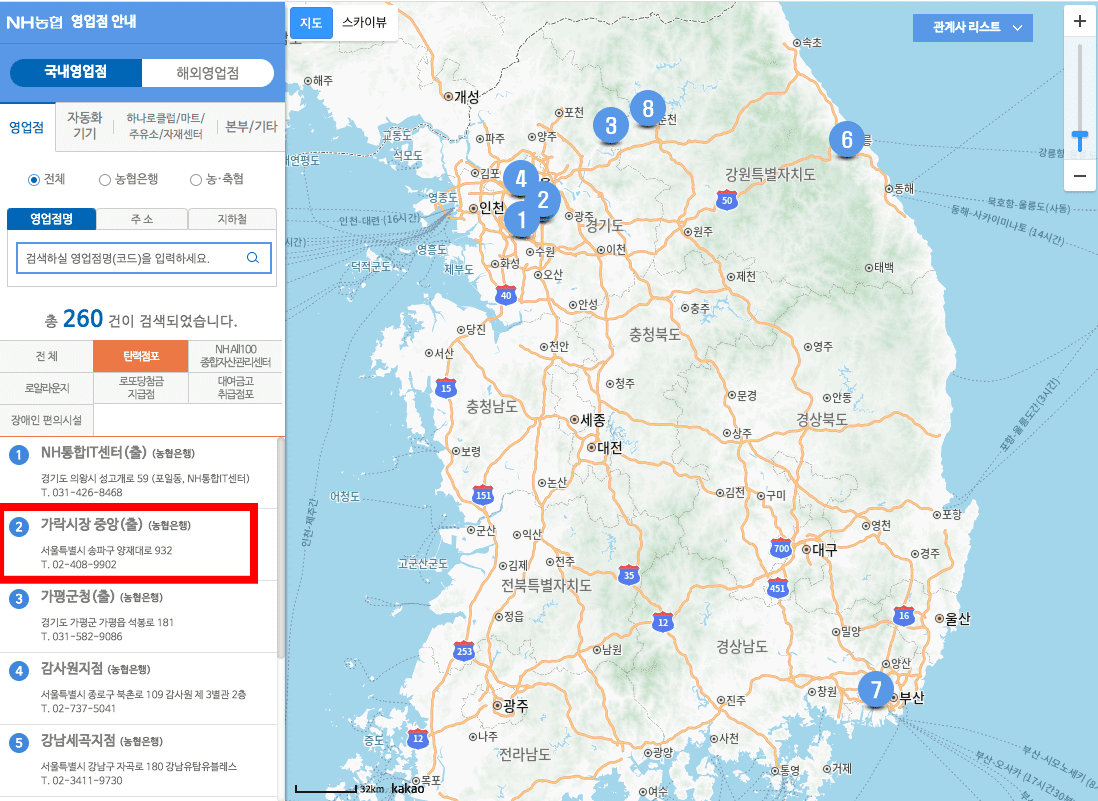Select the 전체 radio button
1098x801 pixels.
(x=34, y=180)
